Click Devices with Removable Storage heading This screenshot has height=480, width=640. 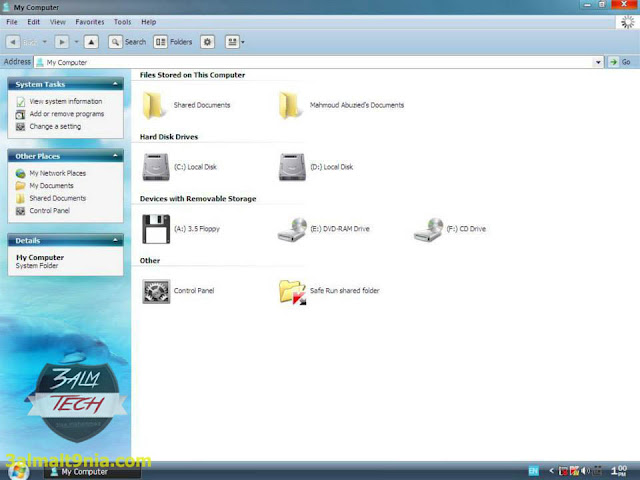198,199
